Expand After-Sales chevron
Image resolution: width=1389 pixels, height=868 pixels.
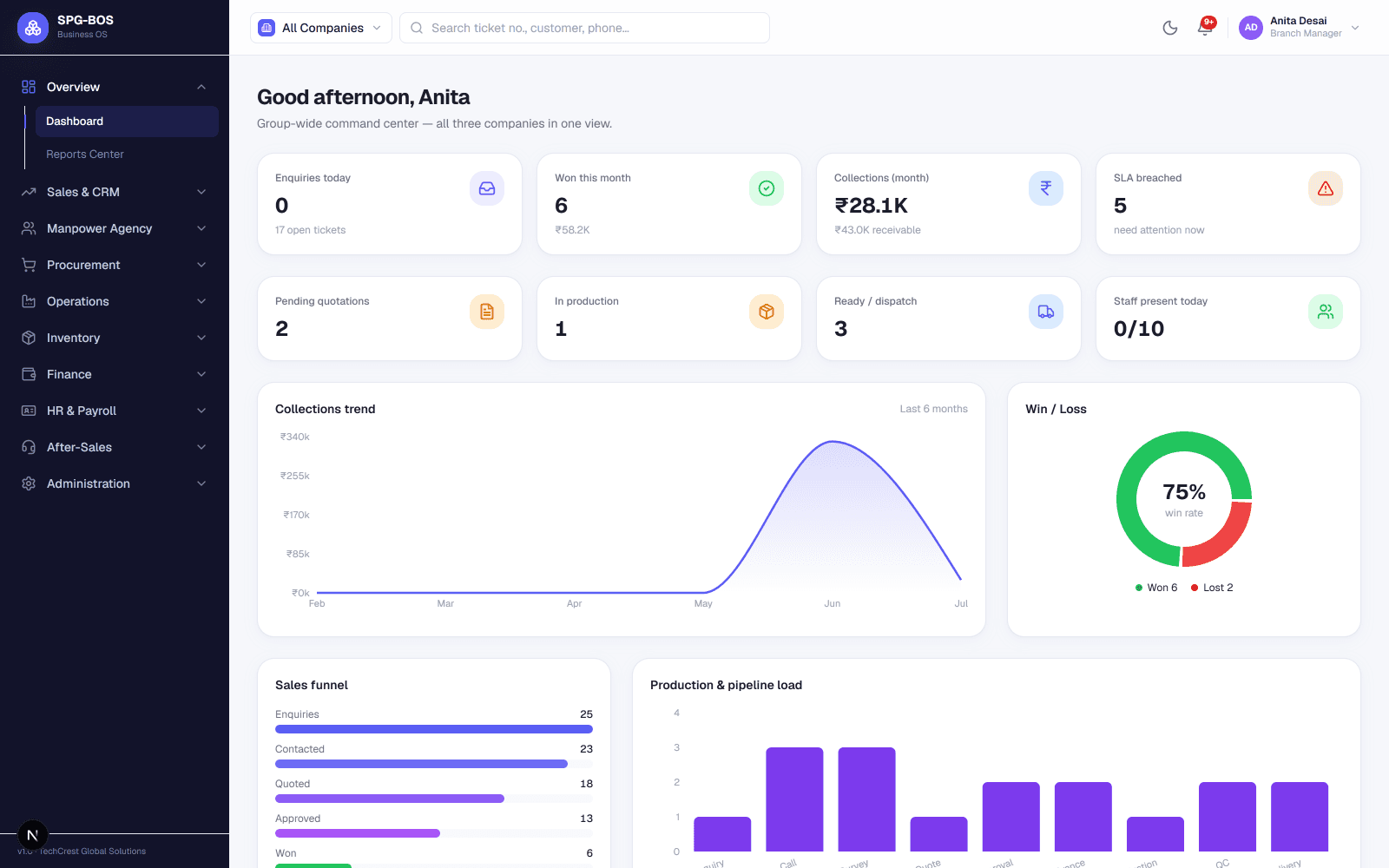201,447
